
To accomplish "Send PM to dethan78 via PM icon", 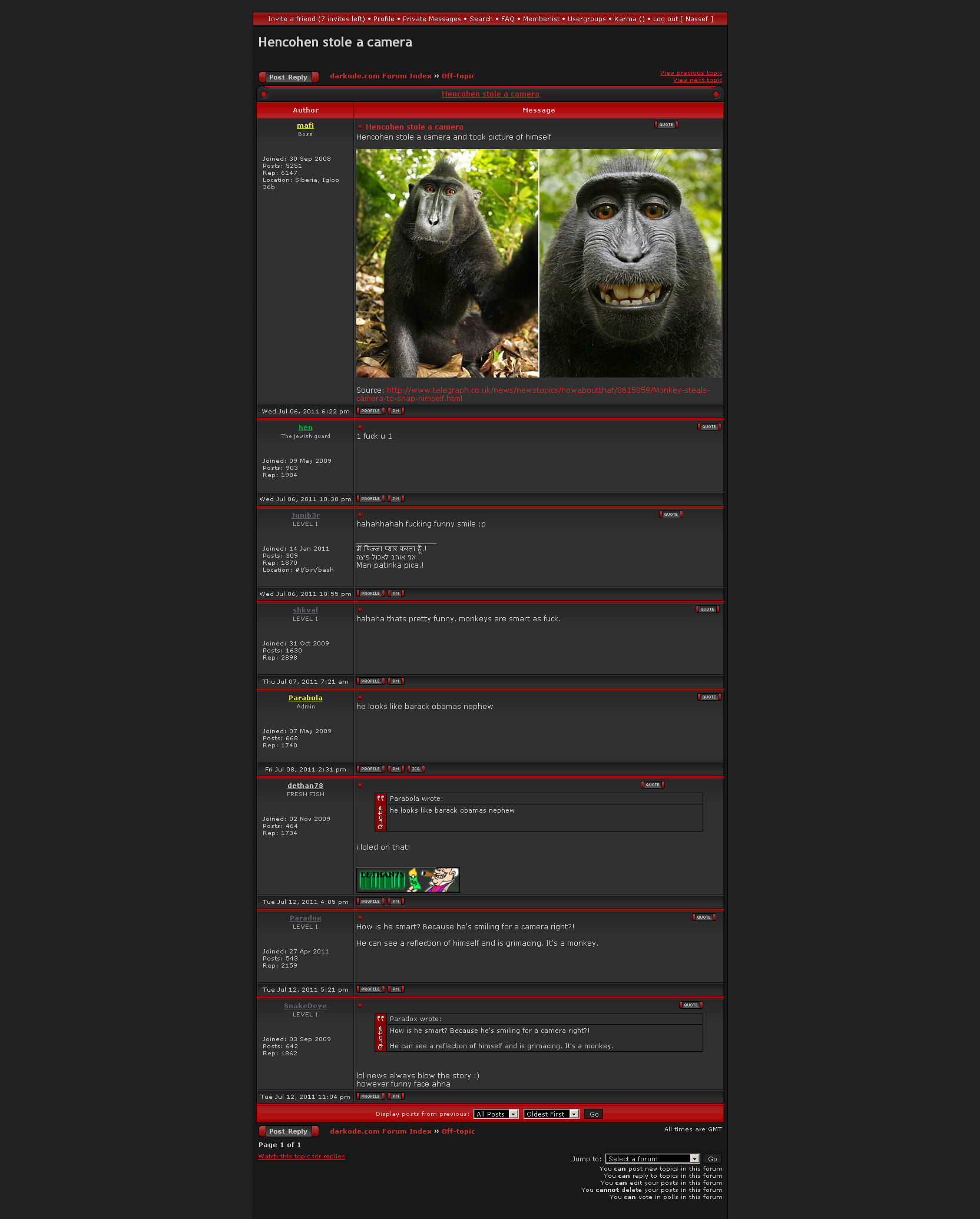I will coord(396,902).
